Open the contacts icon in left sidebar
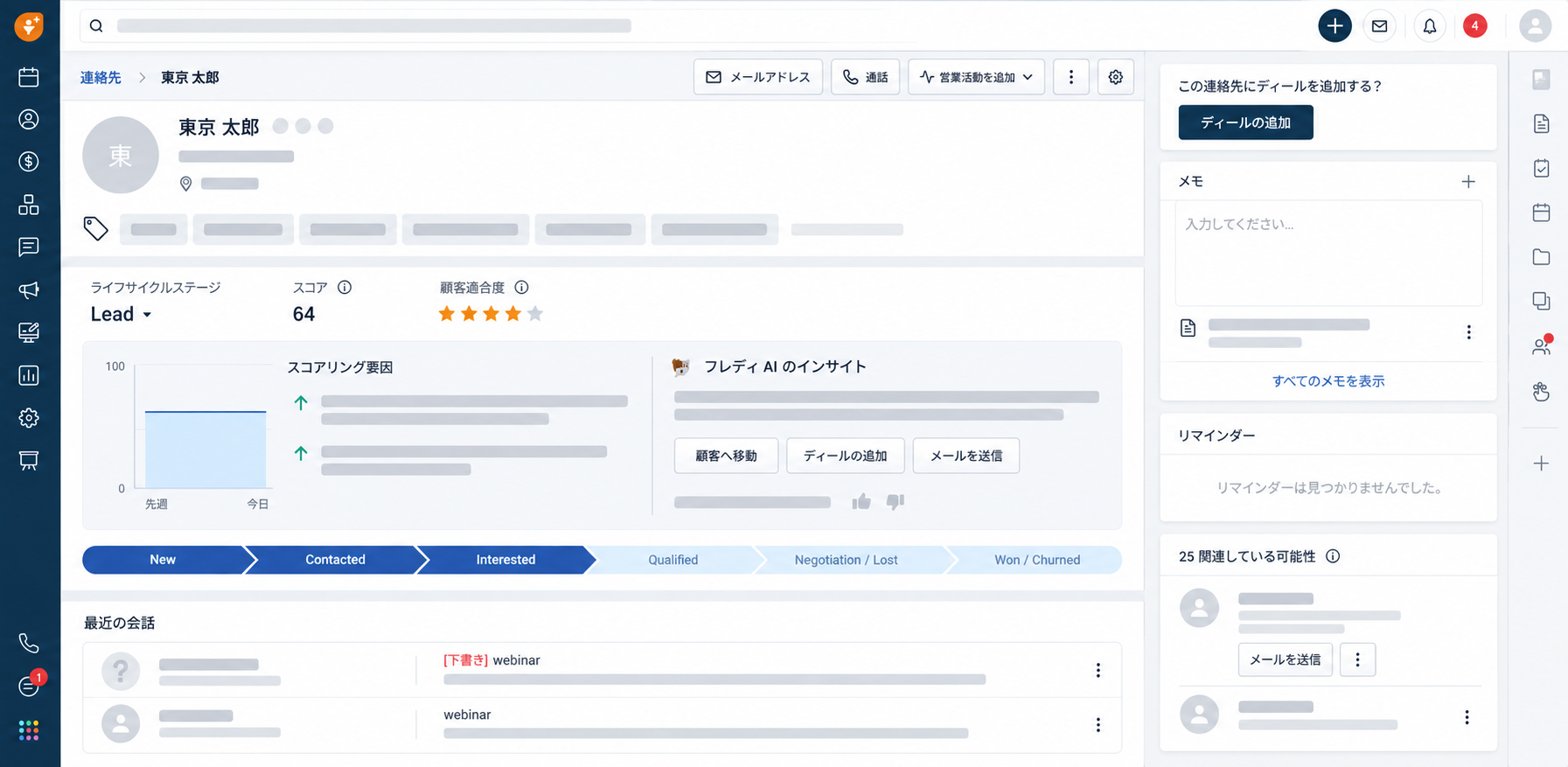This screenshot has width=1568, height=767. click(x=29, y=119)
